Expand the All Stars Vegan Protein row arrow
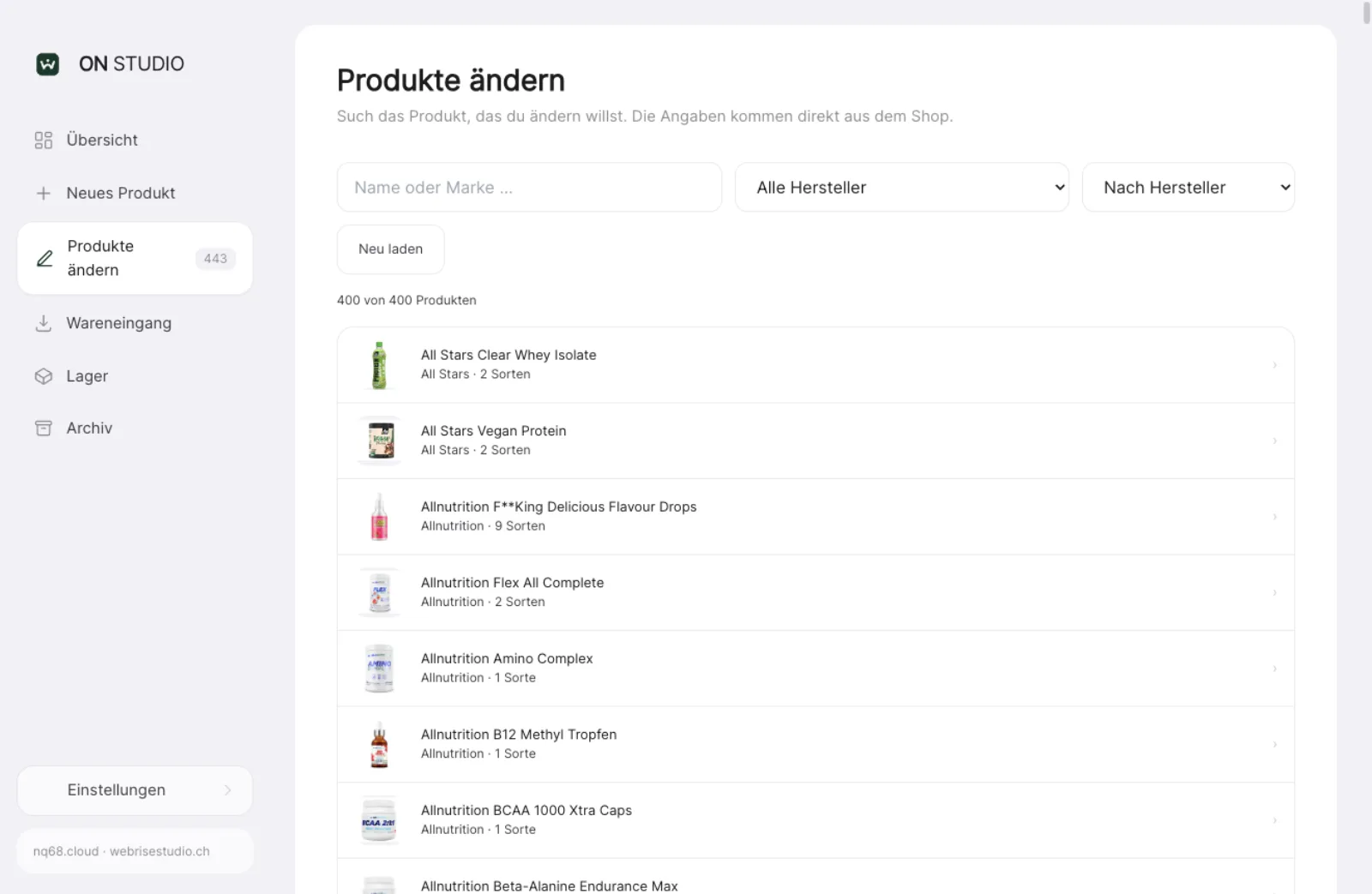Screen dimensions: 1372x894 tap(1274, 441)
